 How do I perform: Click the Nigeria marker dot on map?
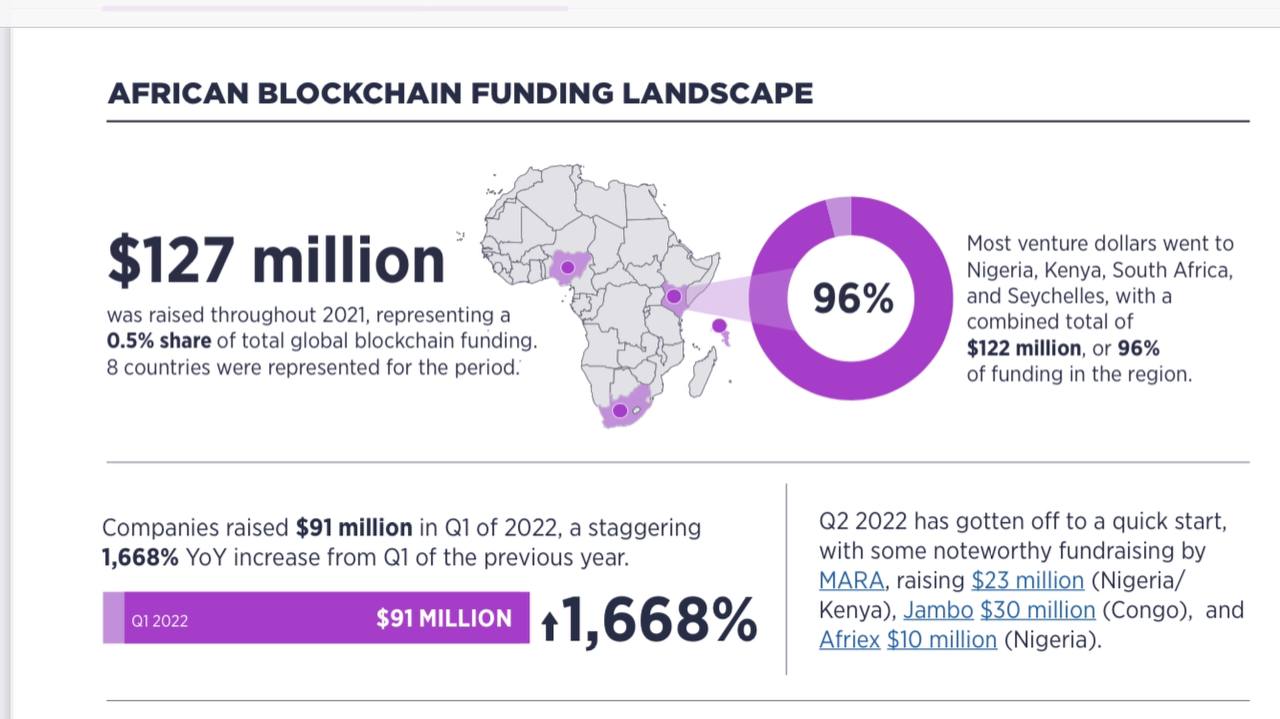point(567,267)
